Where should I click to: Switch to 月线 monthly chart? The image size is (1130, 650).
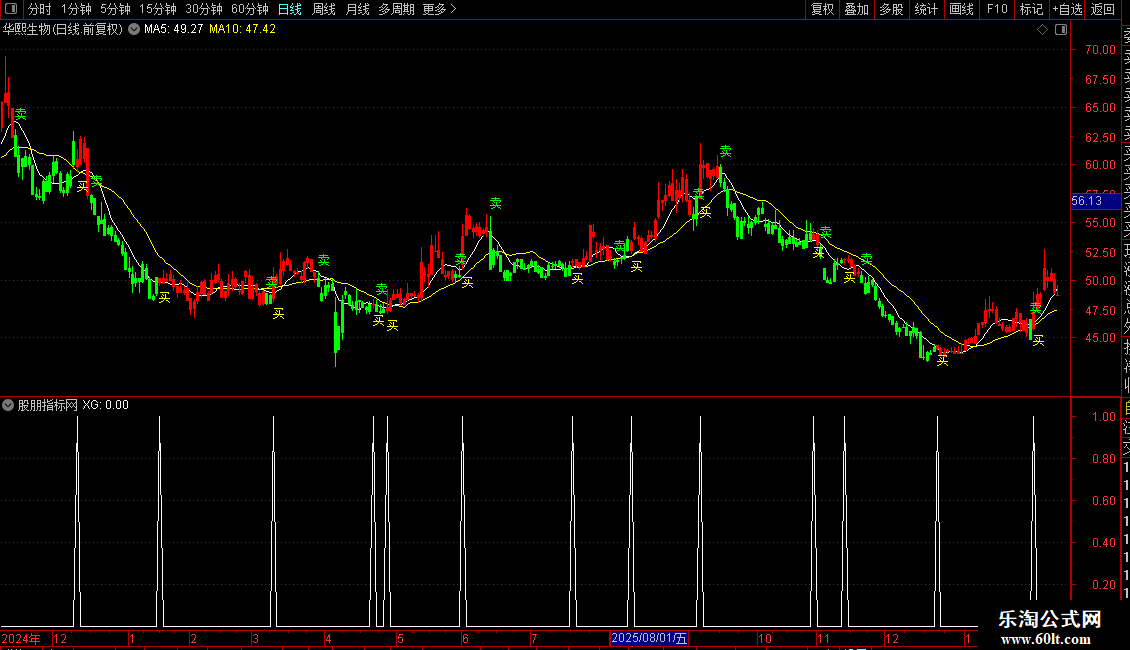[357, 9]
